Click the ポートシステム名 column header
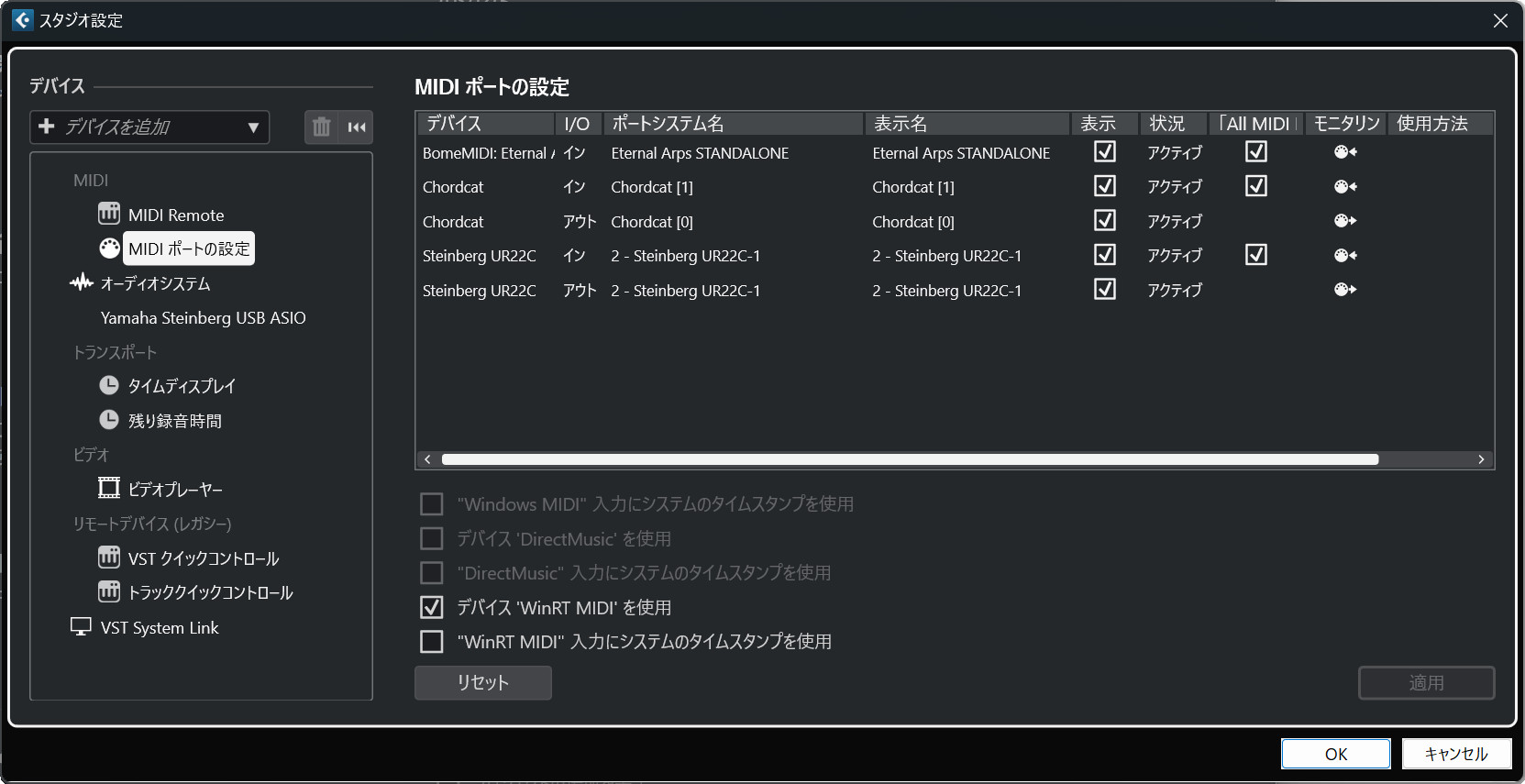Image resolution: width=1525 pixels, height=784 pixels. tap(734, 123)
